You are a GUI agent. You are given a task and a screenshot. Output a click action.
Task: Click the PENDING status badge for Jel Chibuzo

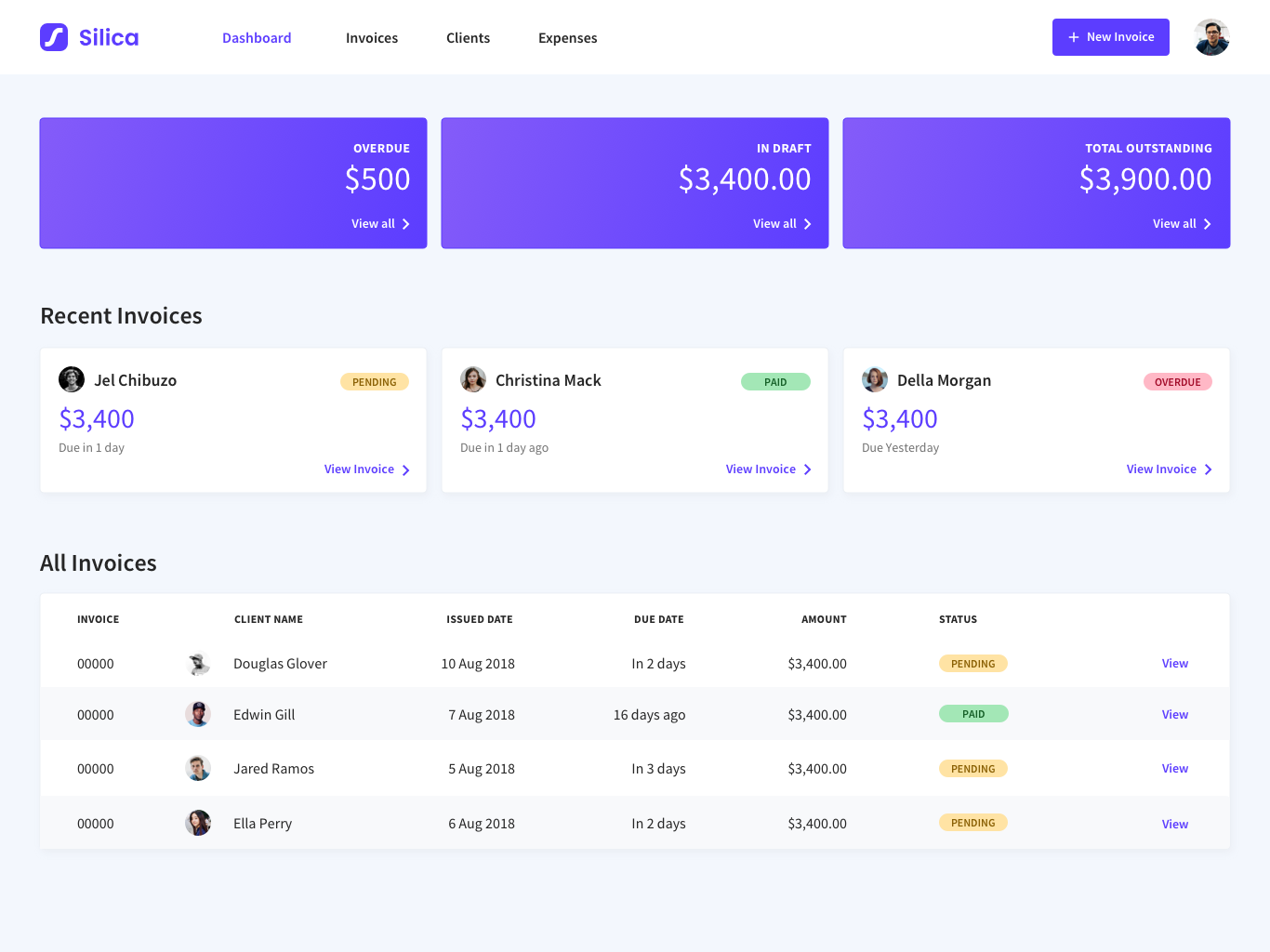(375, 381)
